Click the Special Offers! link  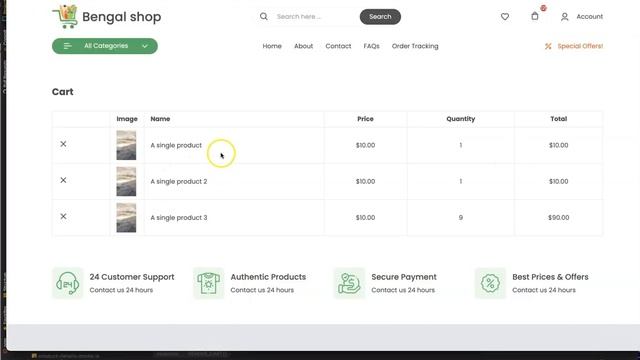pos(580,46)
